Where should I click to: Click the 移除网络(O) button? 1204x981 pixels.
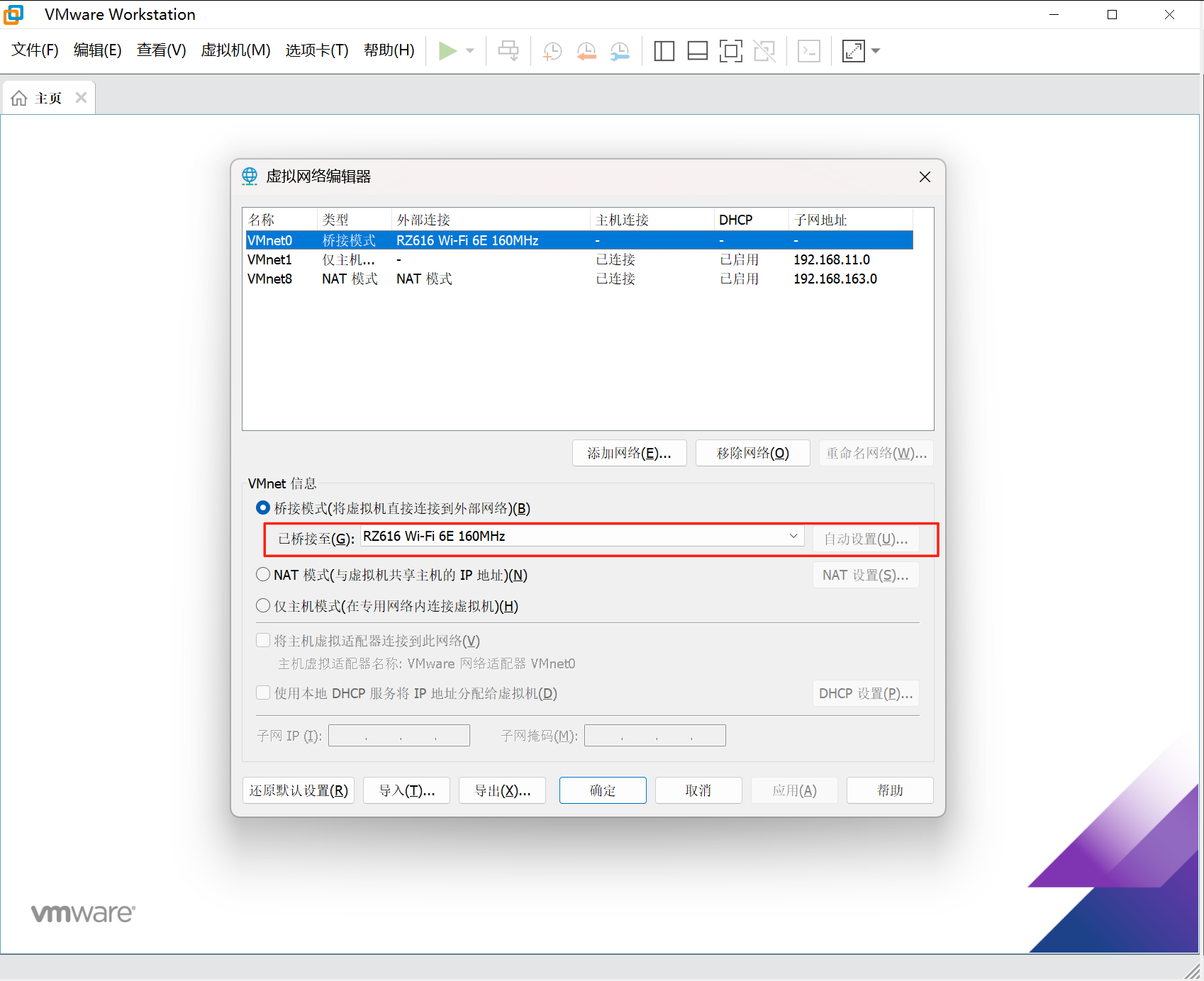[x=753, y=453]
